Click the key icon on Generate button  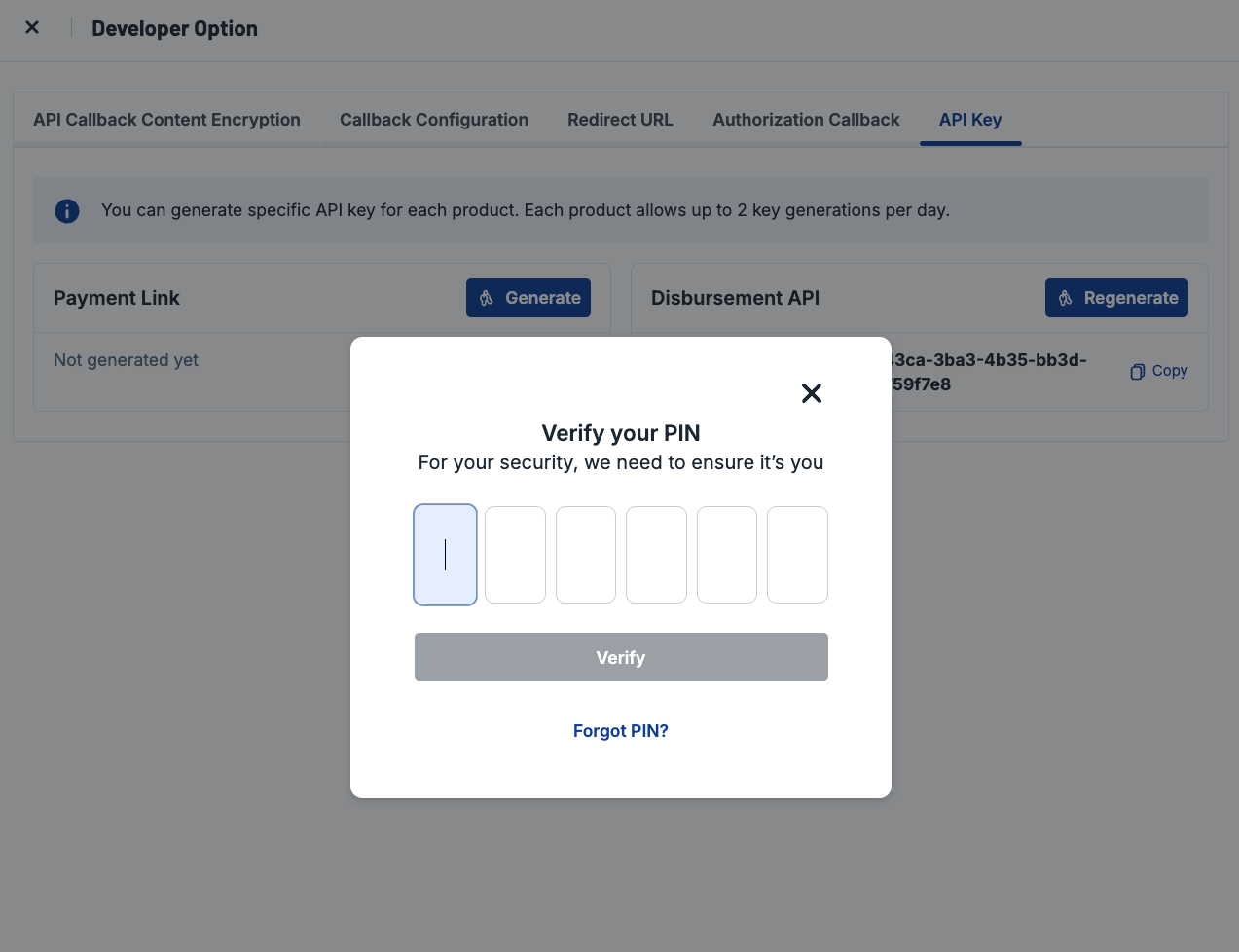487,298
